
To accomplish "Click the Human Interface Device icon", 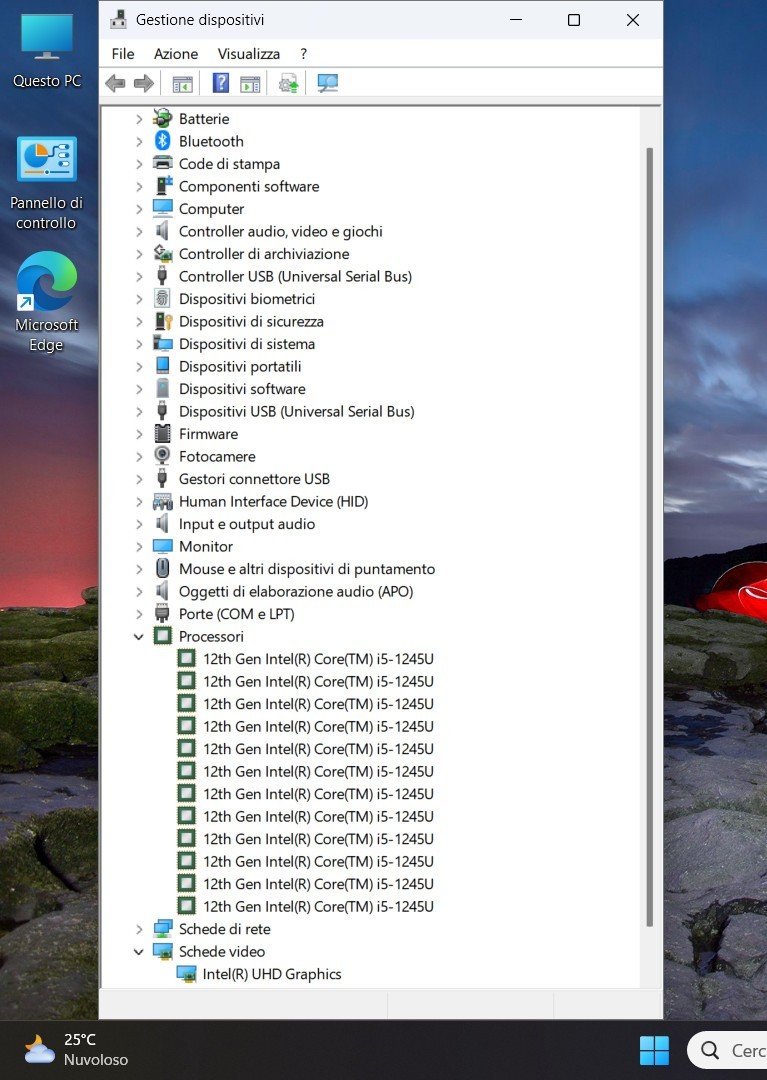I will click(x=162, y=501).
